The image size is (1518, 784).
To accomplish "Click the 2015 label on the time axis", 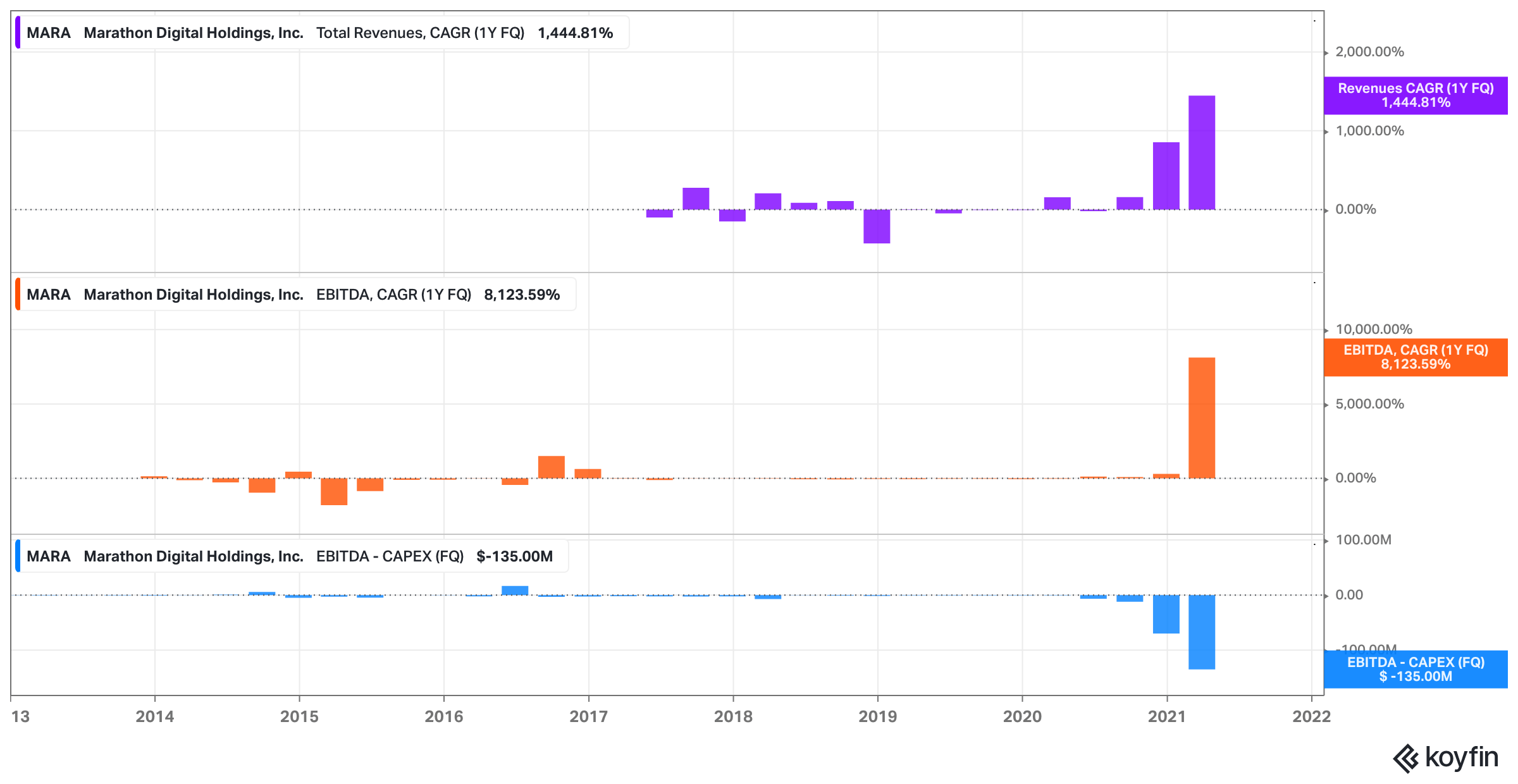I will click(299, 716).
